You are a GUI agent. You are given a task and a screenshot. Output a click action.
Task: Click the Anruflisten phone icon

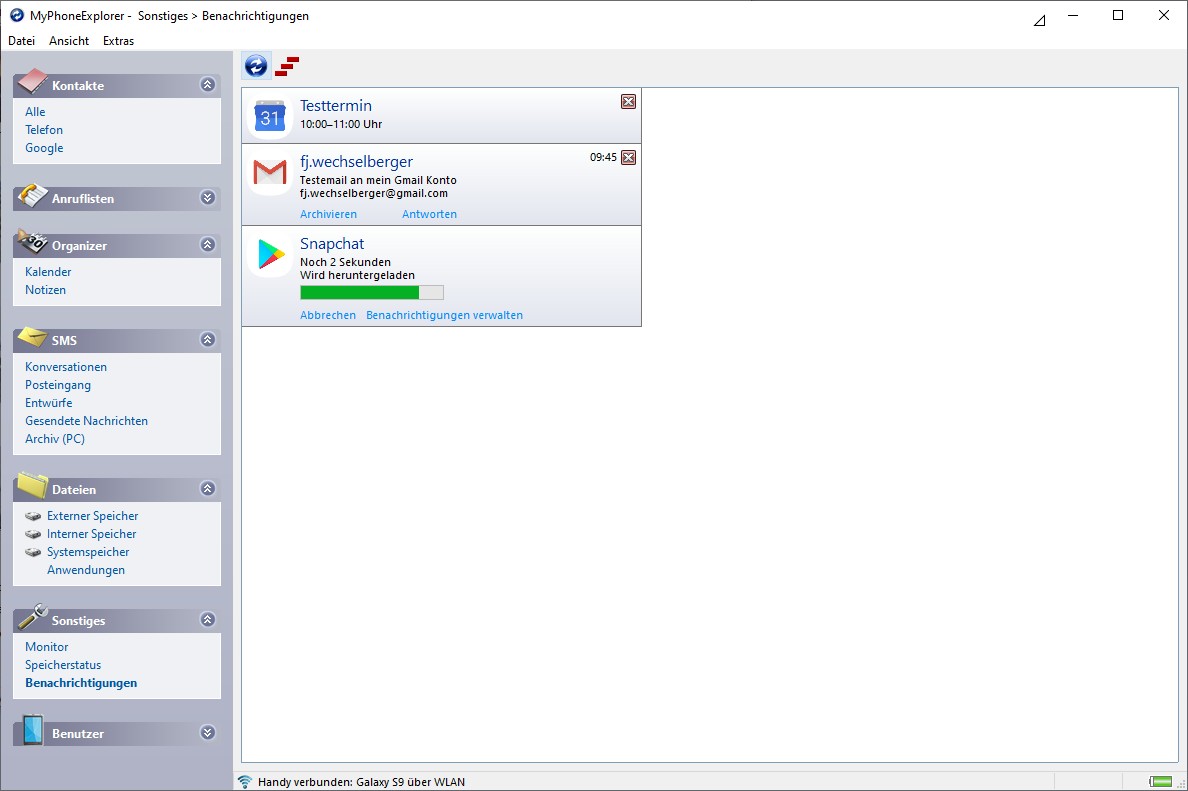click(32, 195)
